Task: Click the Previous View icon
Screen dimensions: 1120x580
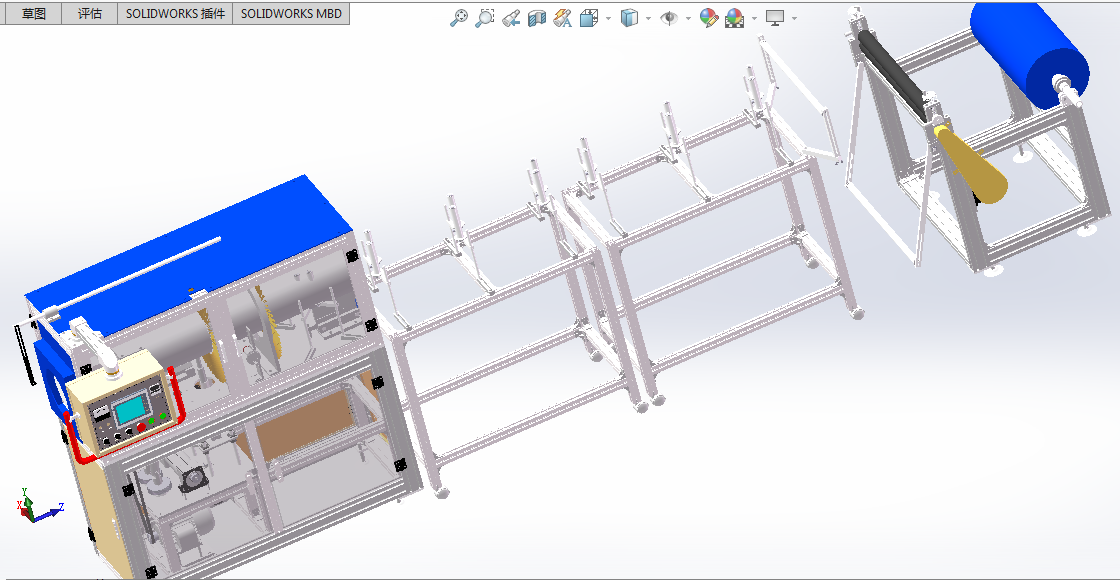Action: click(x=512, y=17)
